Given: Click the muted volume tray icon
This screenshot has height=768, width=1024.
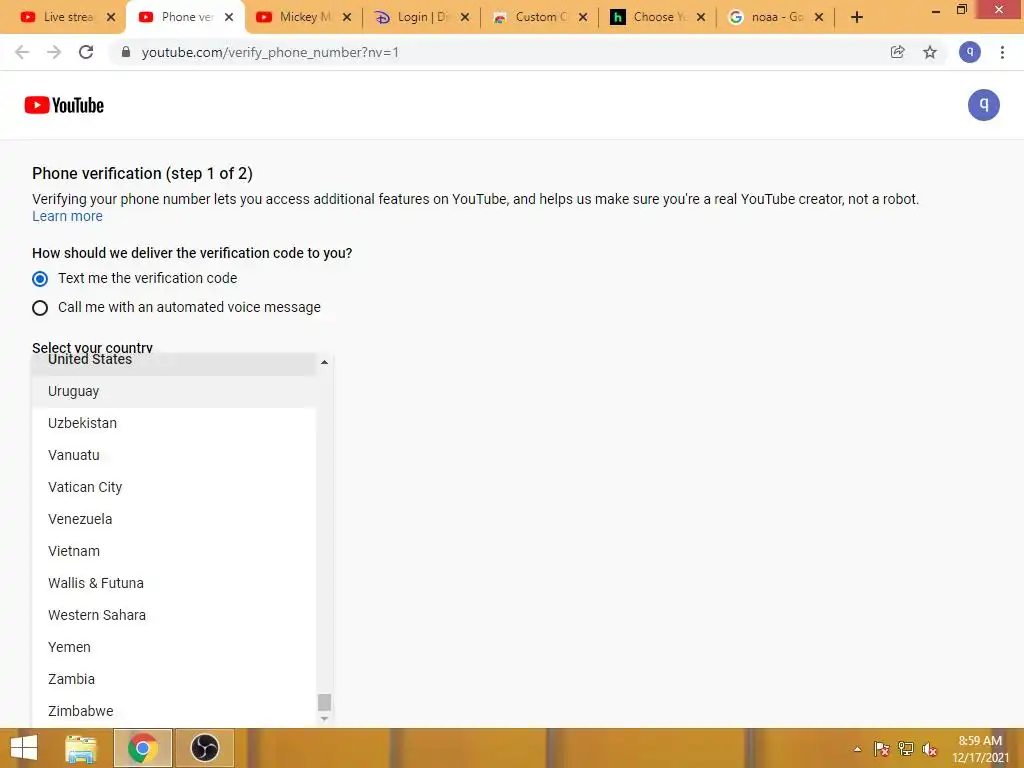Looking at the screenshot, I should click(930, 749).
